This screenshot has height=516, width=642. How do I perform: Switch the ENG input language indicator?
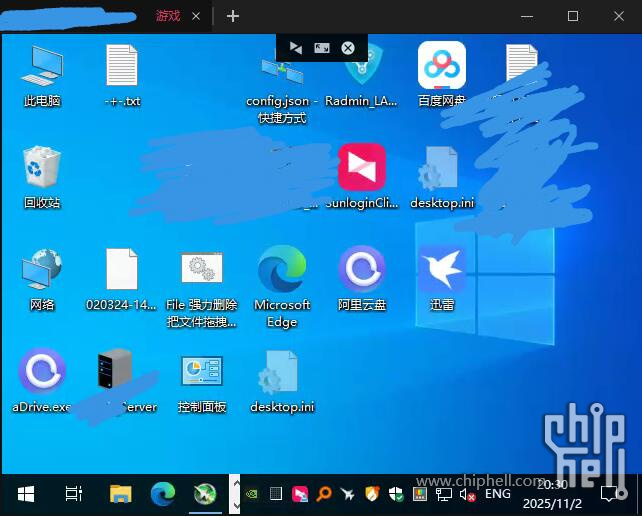pyautogui.click(x=497, y=493)
